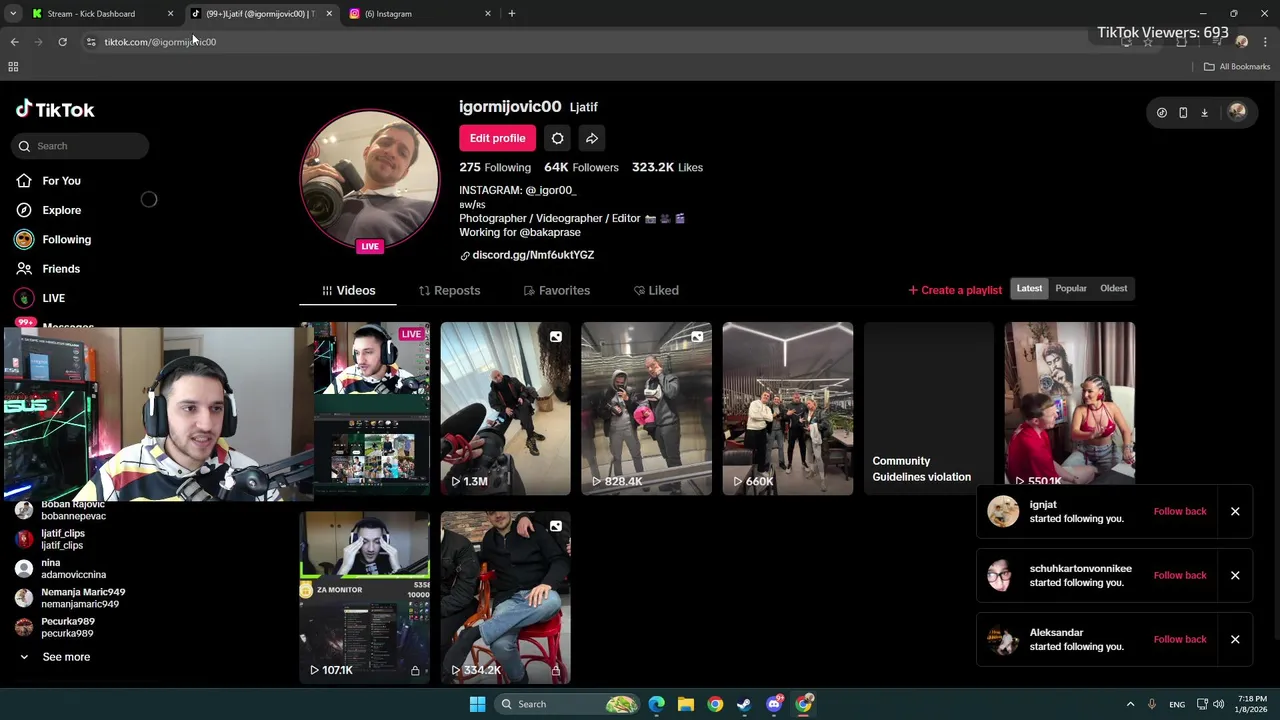Click the Windows taskbar search box

coord(566,704)
